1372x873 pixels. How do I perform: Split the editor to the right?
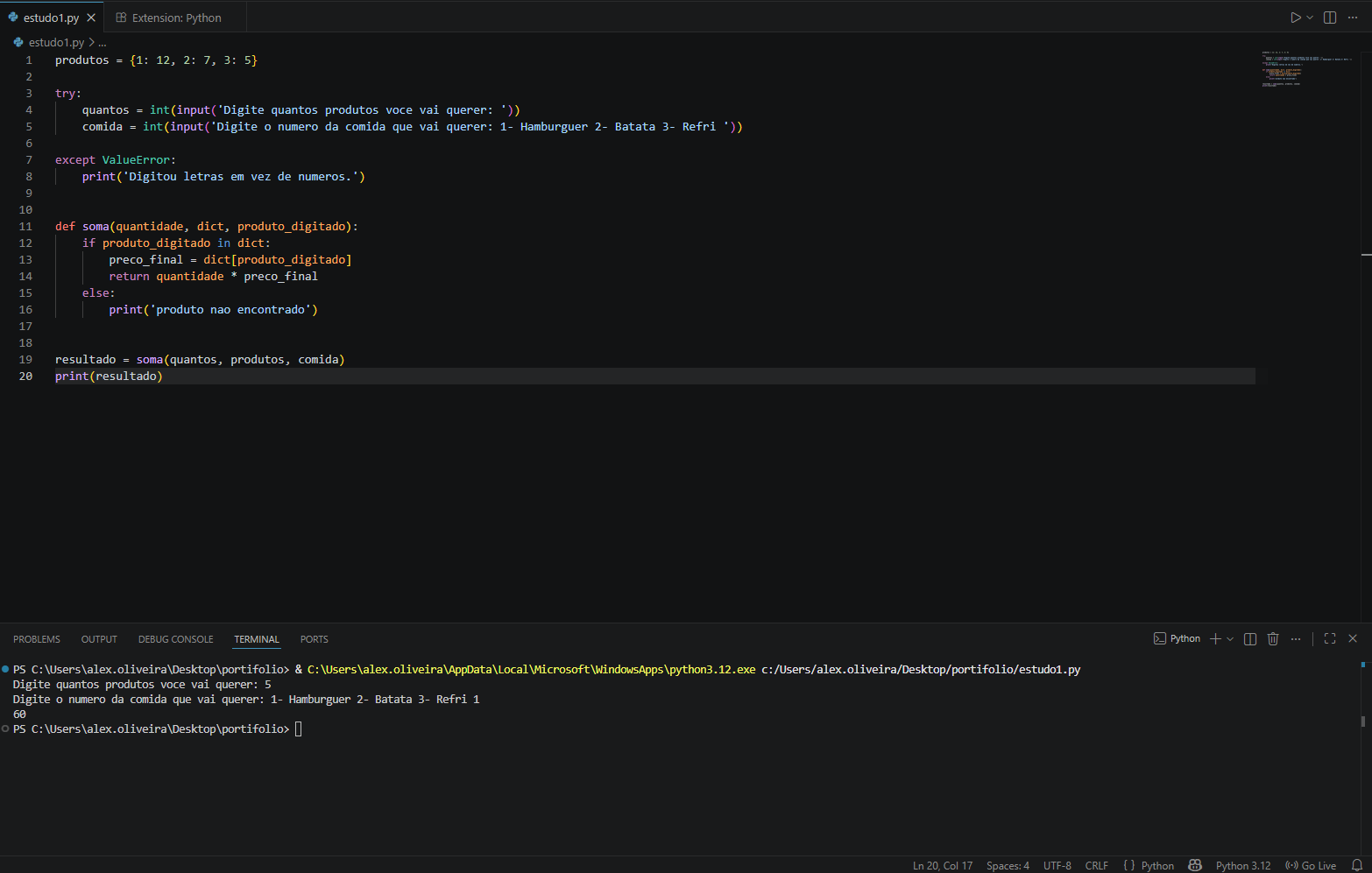click(1330, 18)
